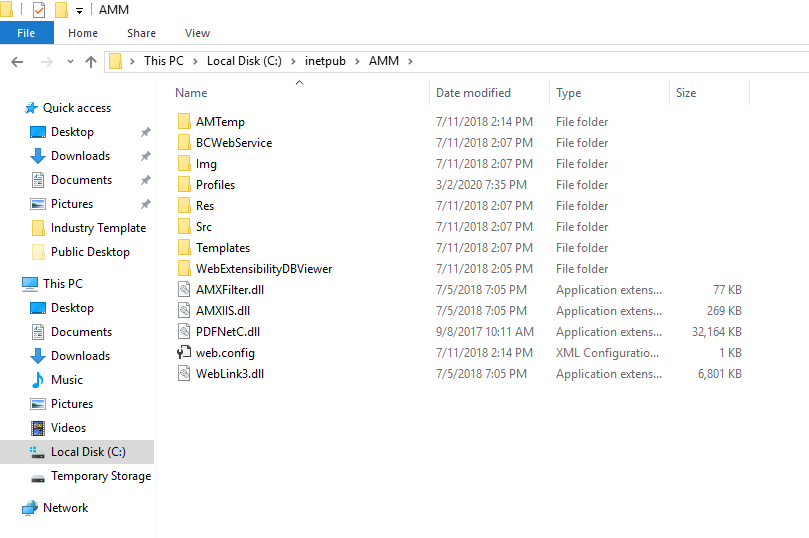Image resolution: width=809 pixels, height=538 pixels.
Task: Open the File menu tab
Action: pos(26,33)
